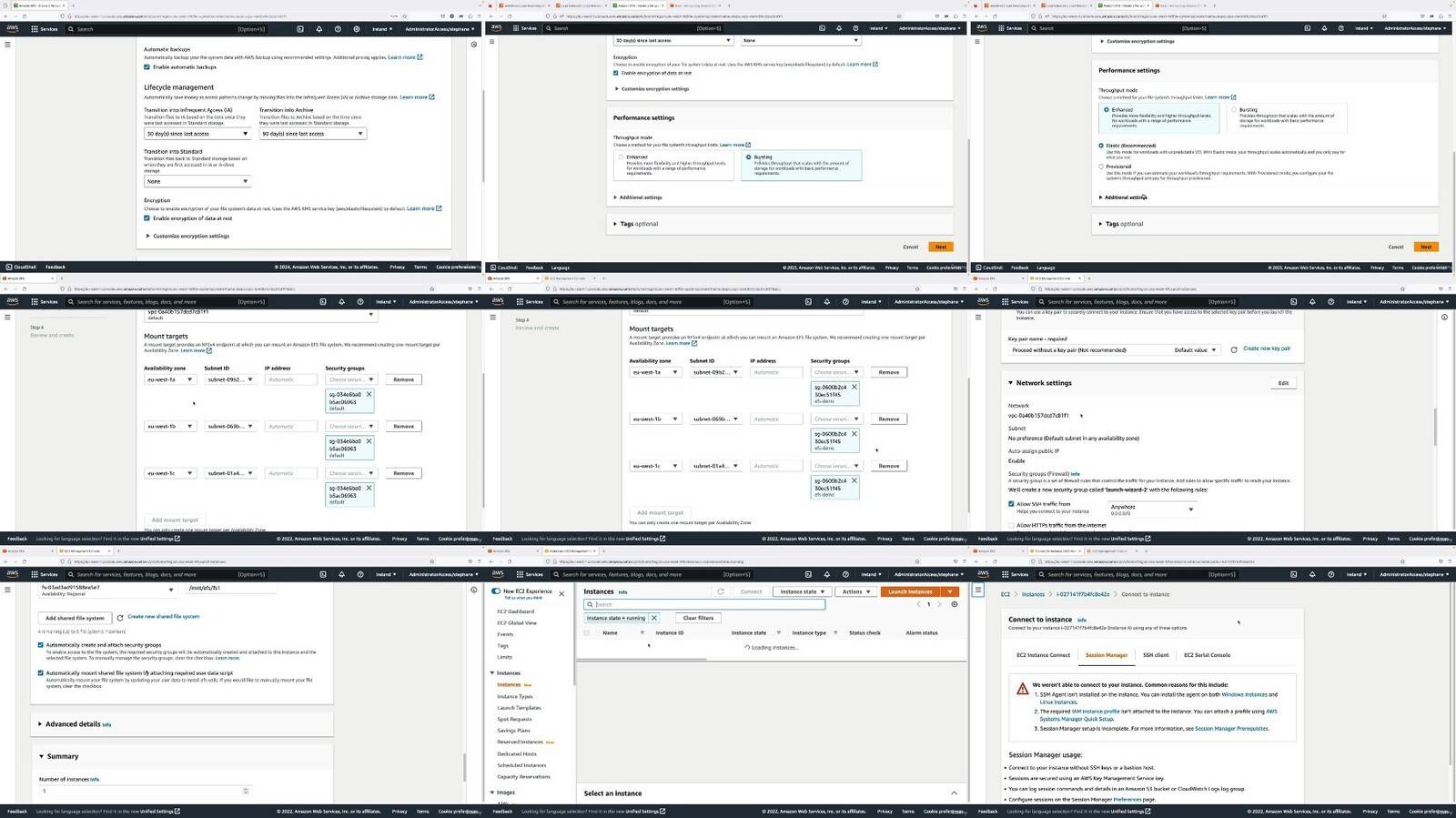Switch to SSH client tab
Image resolution: width=1456 pixels, height=818 pixels.
pos(1156,655)
